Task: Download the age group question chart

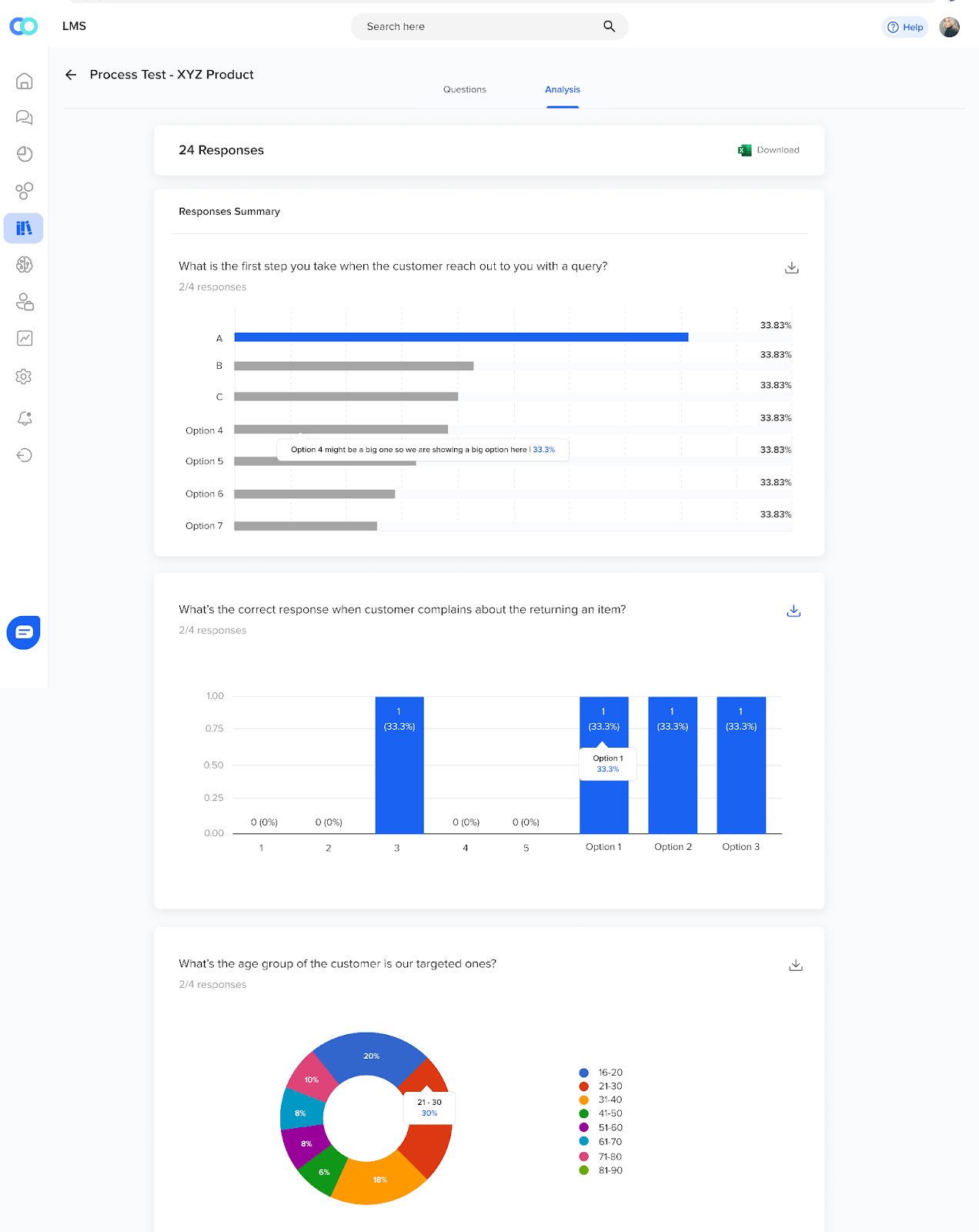Action: coord(796,965)
